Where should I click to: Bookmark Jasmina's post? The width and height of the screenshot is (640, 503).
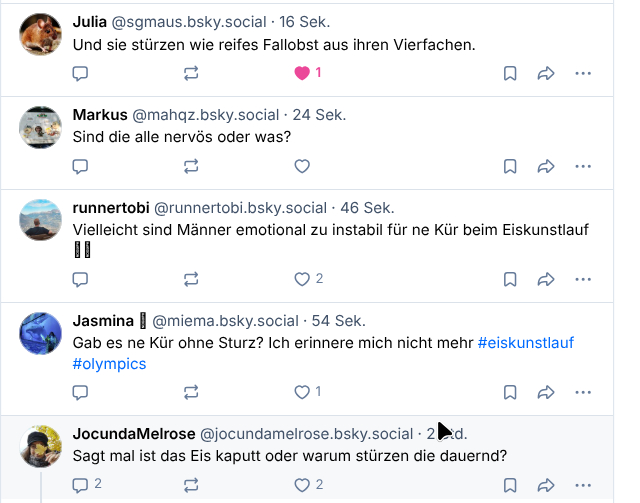509,392
